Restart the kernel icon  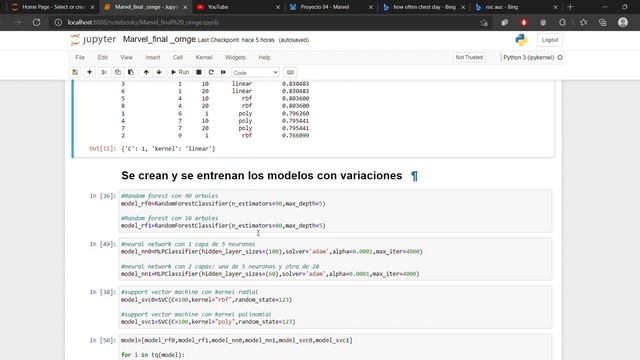point(211,72)
